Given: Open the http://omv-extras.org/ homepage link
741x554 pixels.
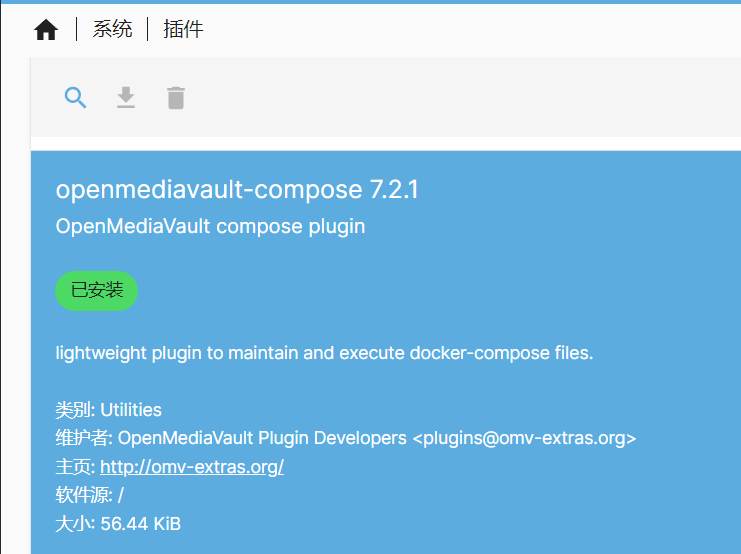Looking at the screenshot, I should point(192,467).
